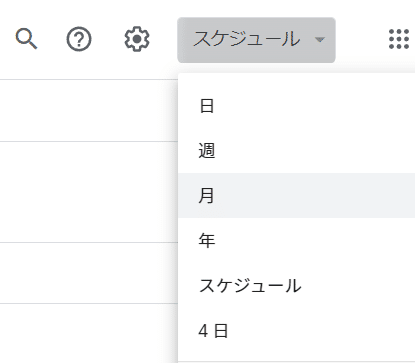Image resolution: width=415 pixels, height=363 pixels.
Task: Click the third schedule row in list
Action: pyautogui.click(x=89, y=273)
